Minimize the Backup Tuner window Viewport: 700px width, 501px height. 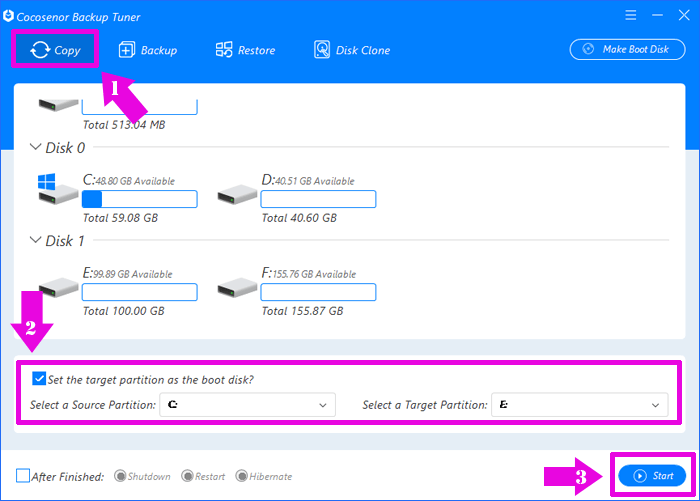pyautogui.click(x=657, y=16)
